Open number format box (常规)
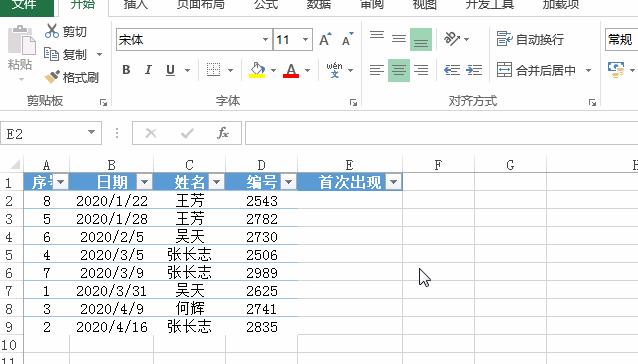Viewport: 638px width, 364px height. 621,39
